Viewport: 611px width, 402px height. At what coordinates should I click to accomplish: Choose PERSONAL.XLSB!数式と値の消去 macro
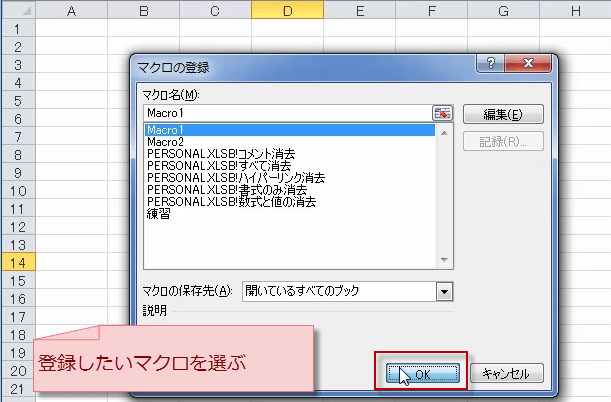point(231,202)
